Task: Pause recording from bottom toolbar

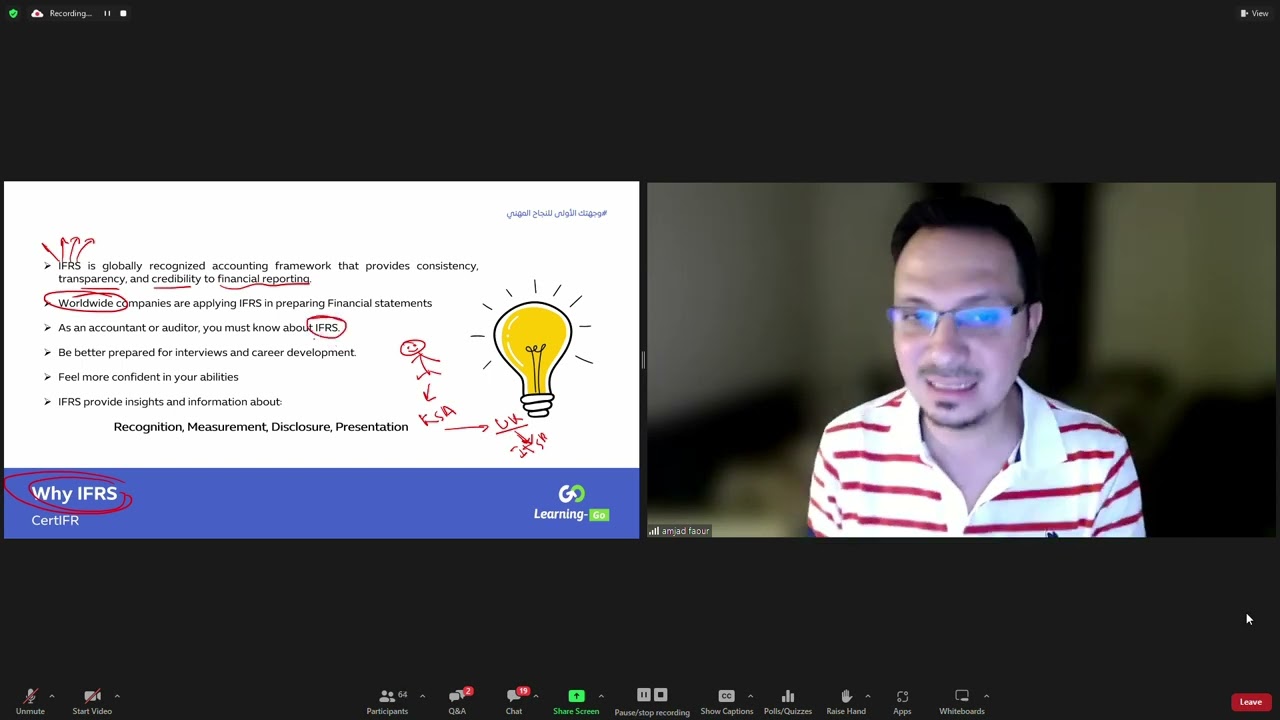Action: (x=644, y=695)
